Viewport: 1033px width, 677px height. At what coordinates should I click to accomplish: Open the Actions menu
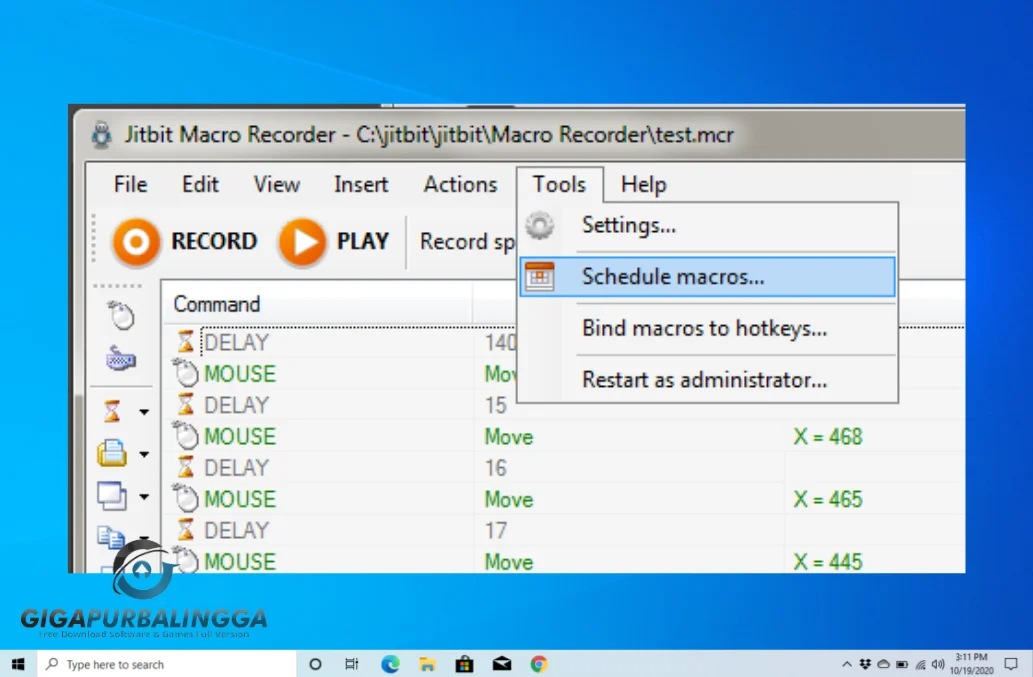459,184
